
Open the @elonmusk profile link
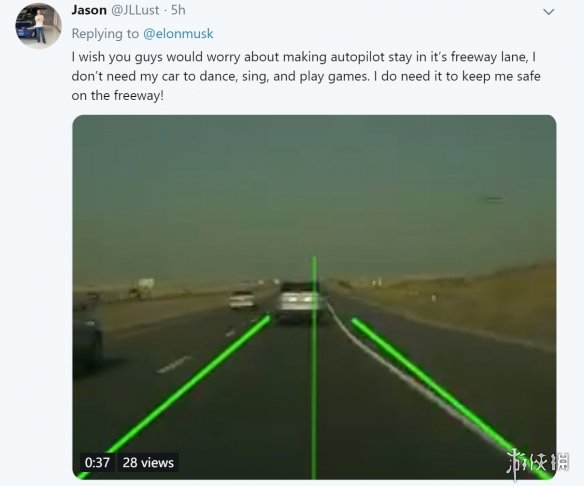[x=178, y=34]
